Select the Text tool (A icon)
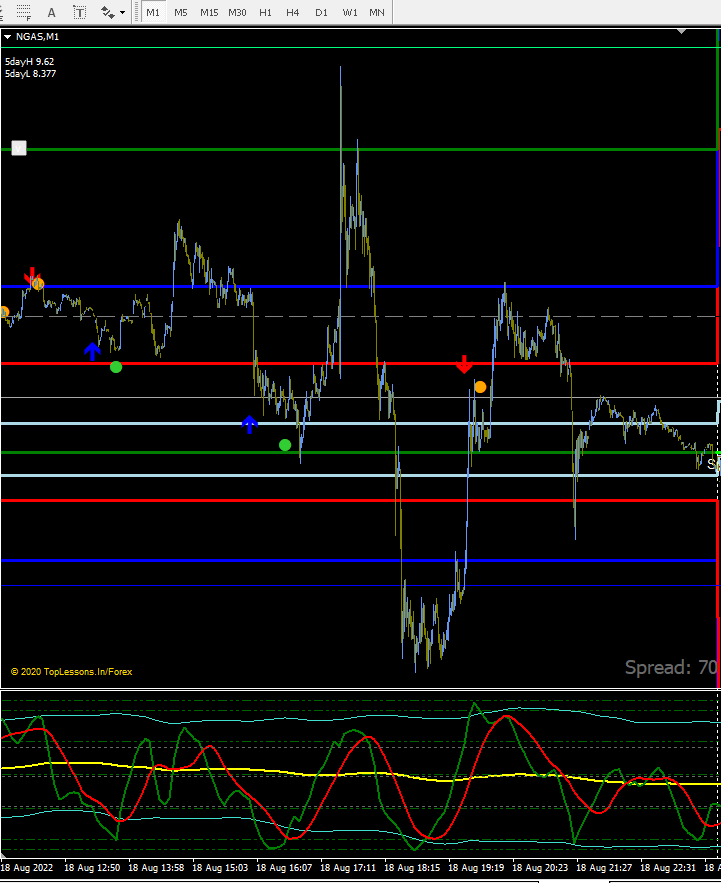This screenshot has height=883, width=721. (x=51, y=12)
